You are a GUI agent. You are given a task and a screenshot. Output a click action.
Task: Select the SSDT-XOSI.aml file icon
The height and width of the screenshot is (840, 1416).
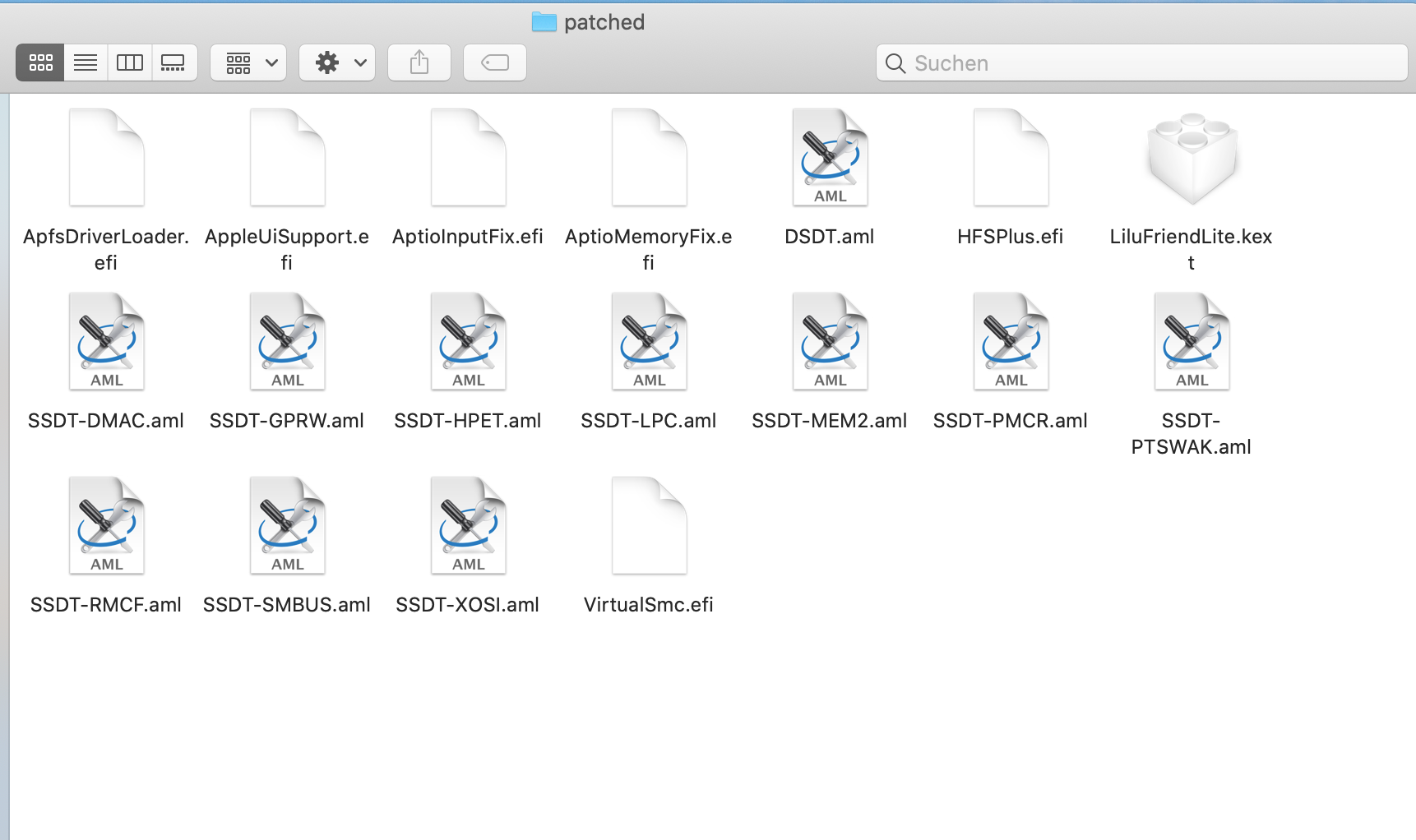coord(469,525)
